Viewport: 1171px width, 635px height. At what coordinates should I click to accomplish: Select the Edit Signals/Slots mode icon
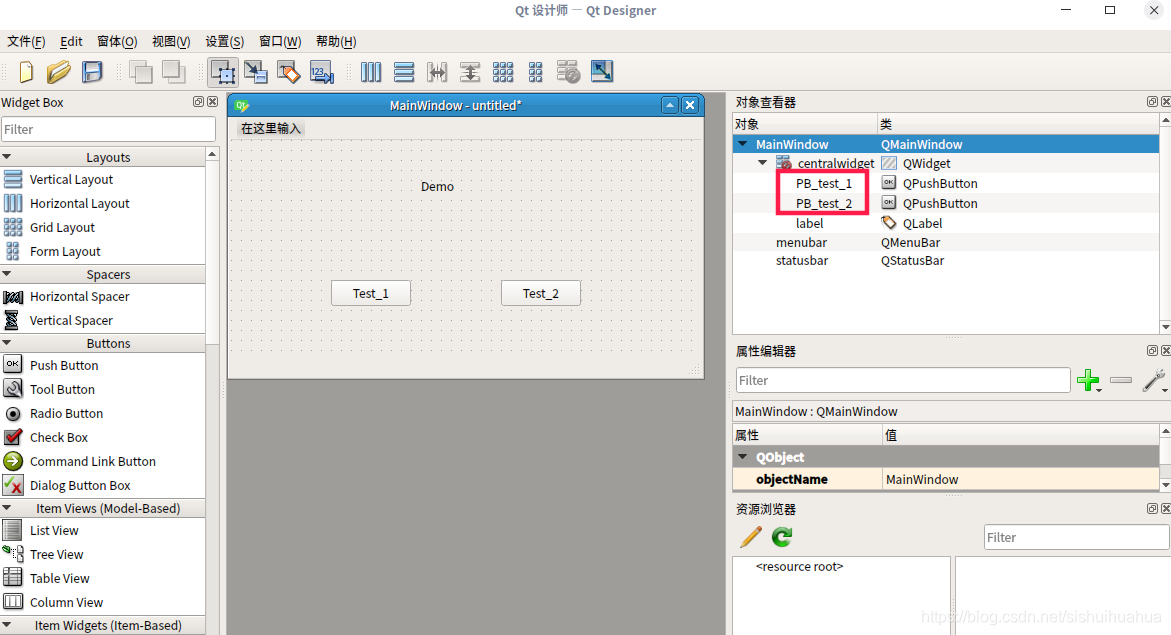(x=255, y=72)
